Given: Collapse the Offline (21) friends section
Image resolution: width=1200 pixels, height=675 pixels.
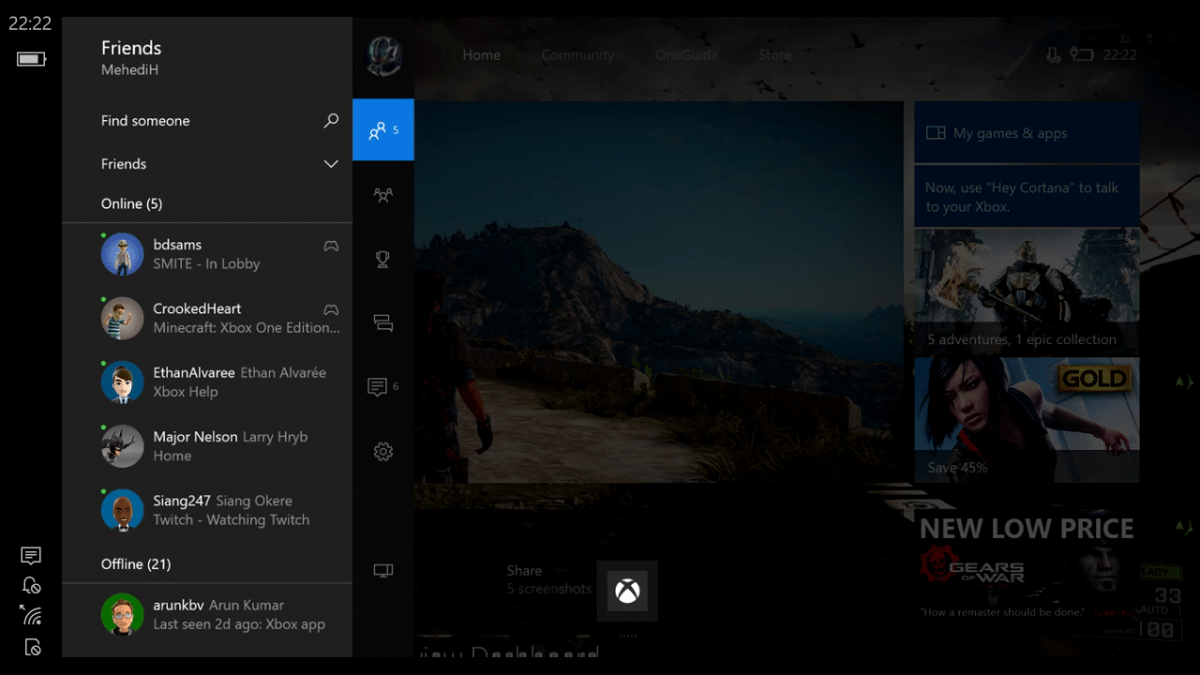Looking at the screenshot, I should [x=135, y=564].
